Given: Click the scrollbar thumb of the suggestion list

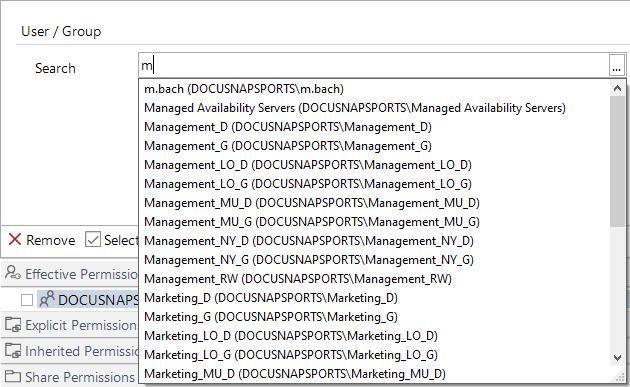Looking at the screenshot, I should point(618,162).
